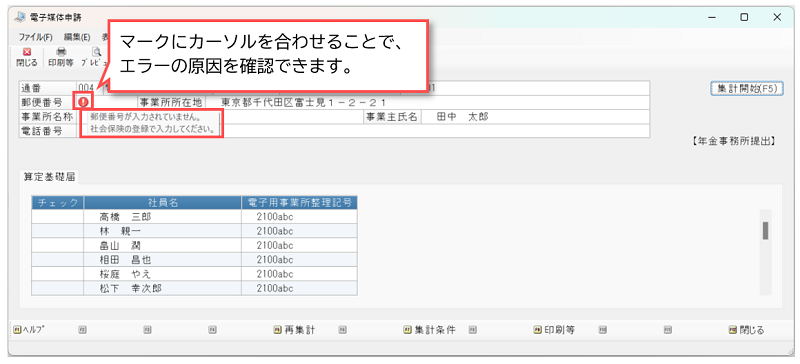Tick the チェック cell for 松下 幸次郎

(58, 288)
